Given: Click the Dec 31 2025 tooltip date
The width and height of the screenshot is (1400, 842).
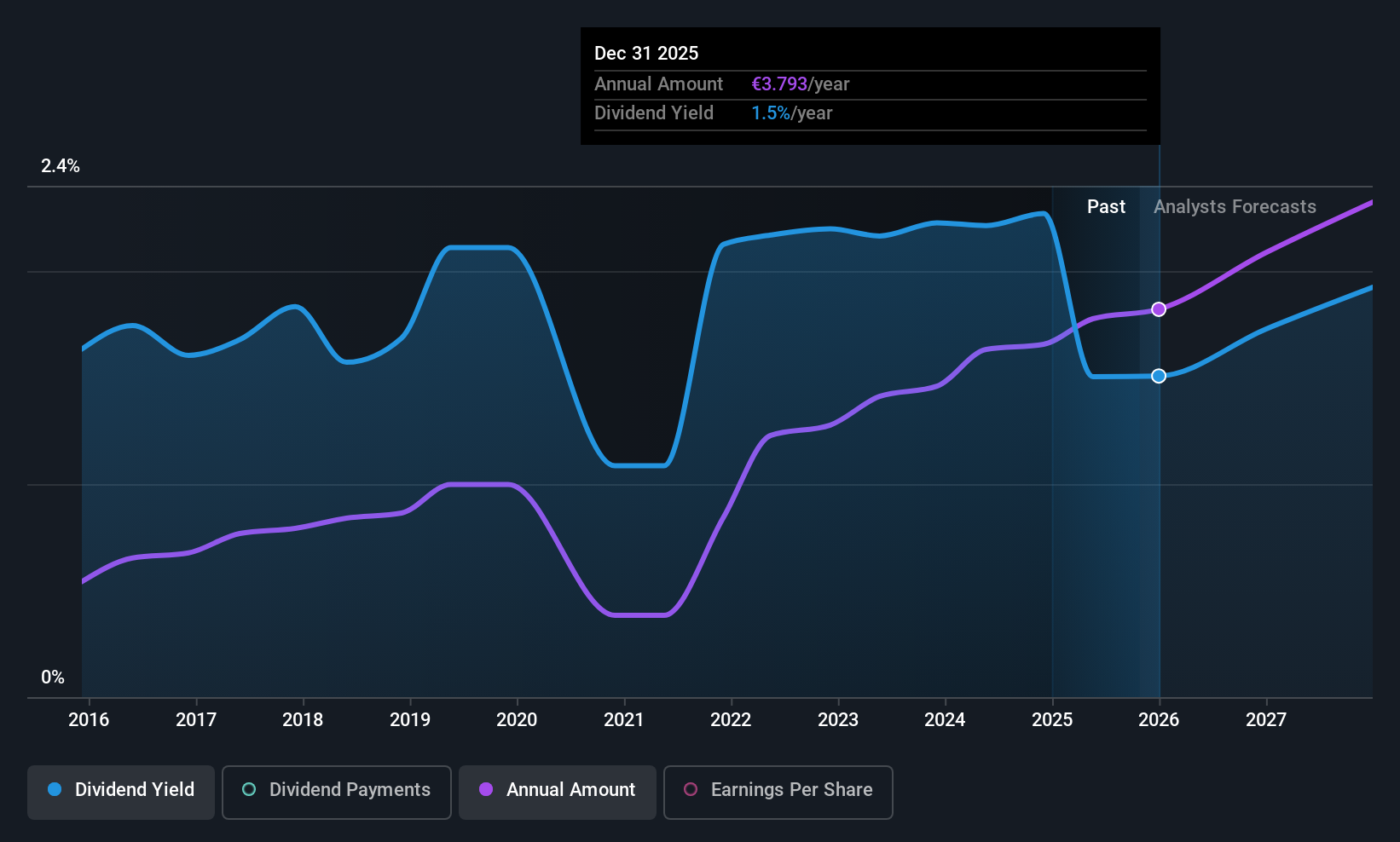Looking at the screenshot, I should [x=646, y=54].
